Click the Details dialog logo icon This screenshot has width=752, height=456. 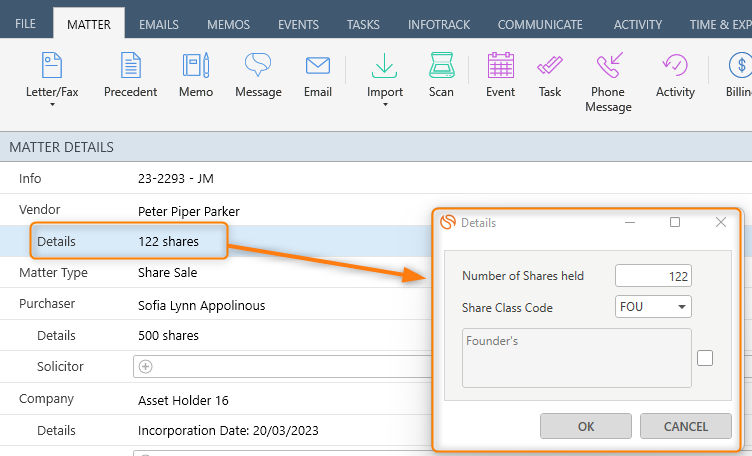[447, 222]
